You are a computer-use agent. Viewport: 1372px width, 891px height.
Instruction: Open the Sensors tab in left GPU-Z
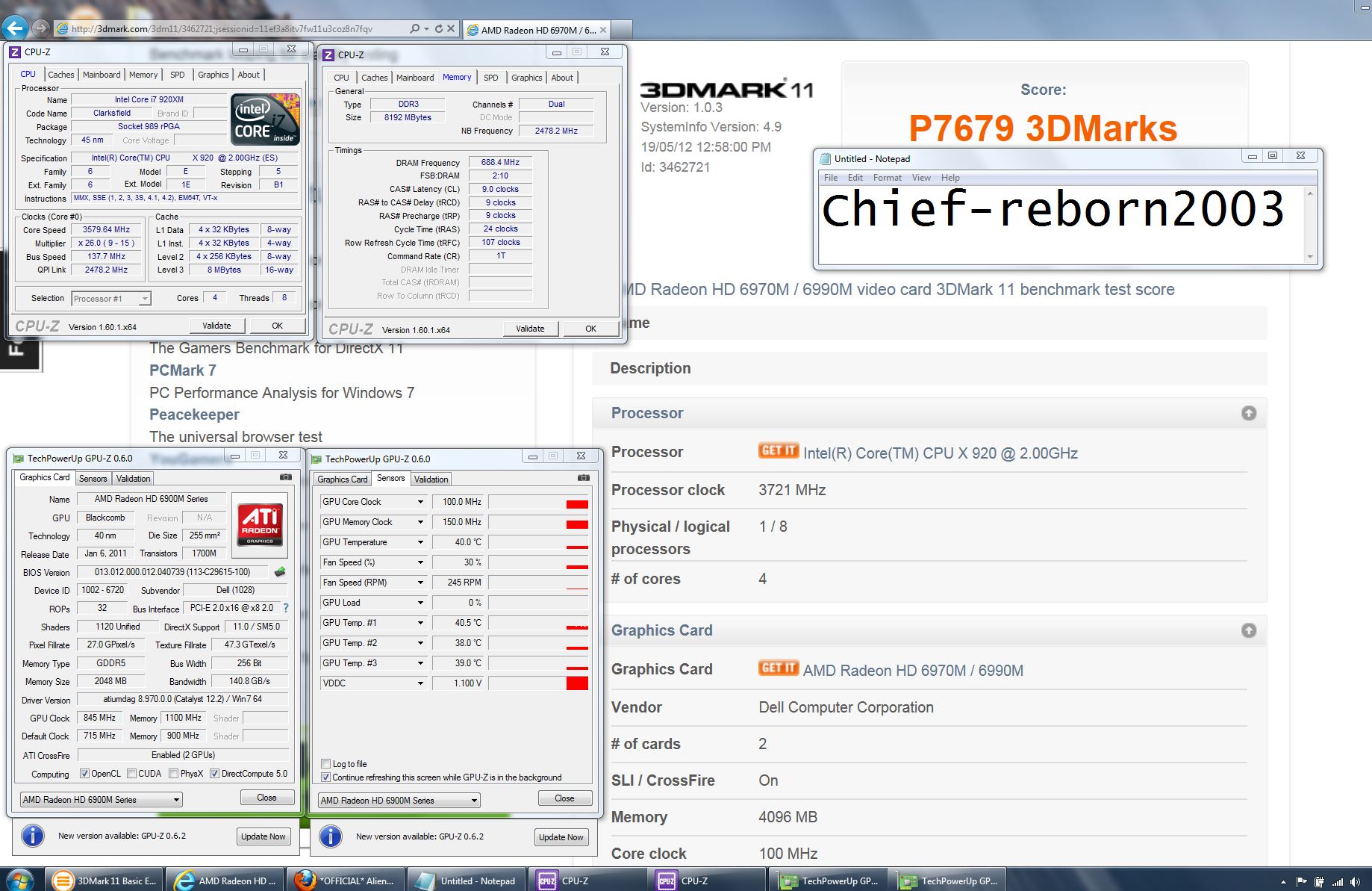(x=93, y=479)
